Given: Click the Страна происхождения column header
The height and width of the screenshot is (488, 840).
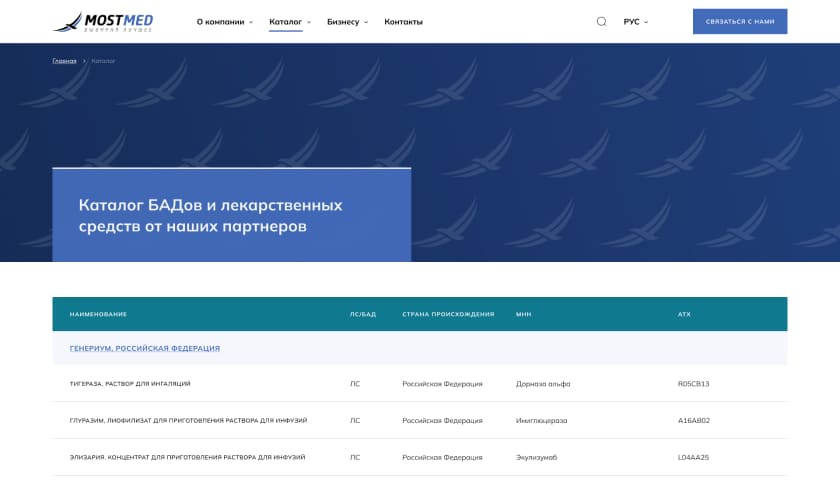Looking at the screenshot, I should point(448,314).
